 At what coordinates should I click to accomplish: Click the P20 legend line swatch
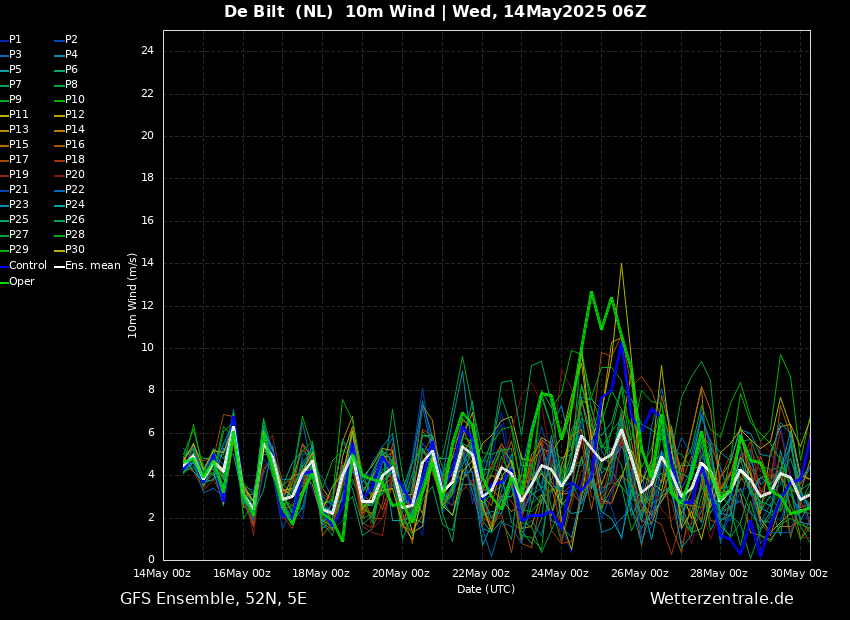[x=58, y=175]
